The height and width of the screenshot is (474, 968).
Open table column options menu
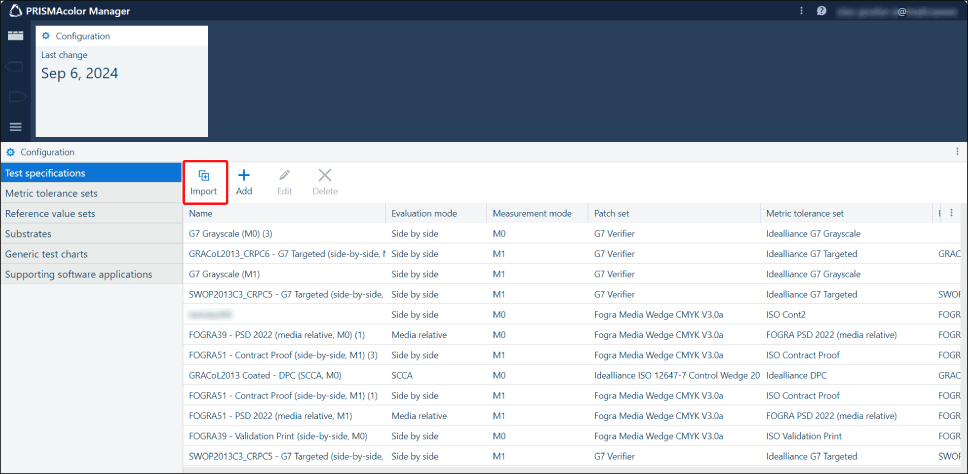point(951,213)
